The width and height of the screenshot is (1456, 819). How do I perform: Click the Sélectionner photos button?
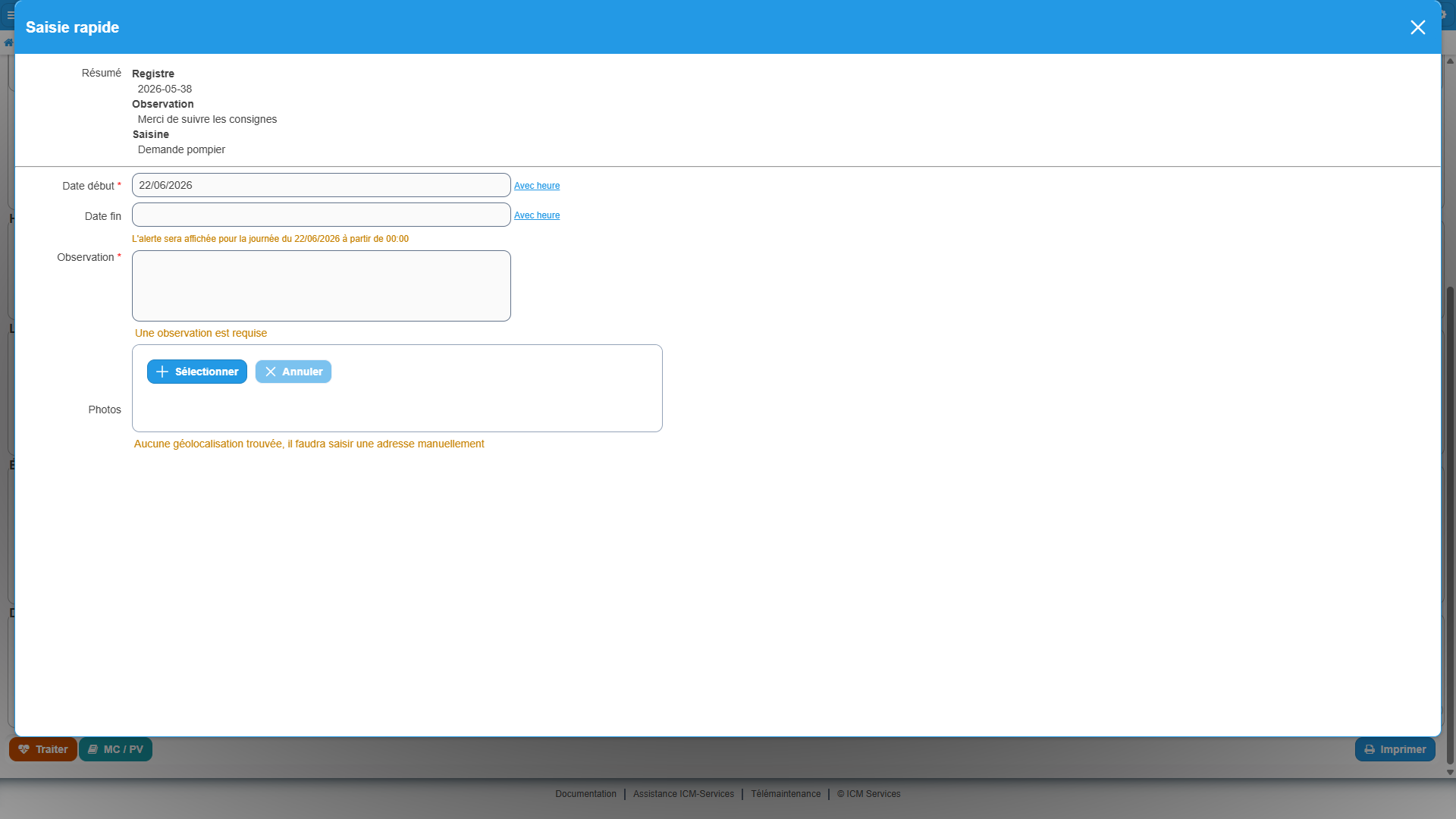[197, 372]
